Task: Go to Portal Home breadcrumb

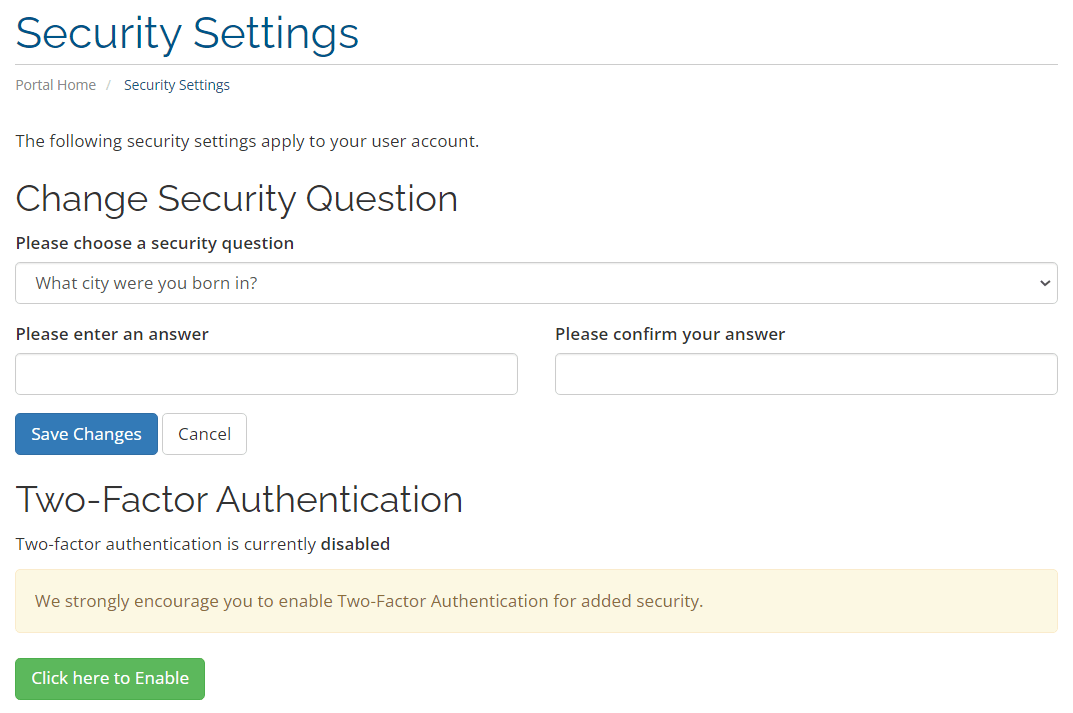Action: click(55, 85)
